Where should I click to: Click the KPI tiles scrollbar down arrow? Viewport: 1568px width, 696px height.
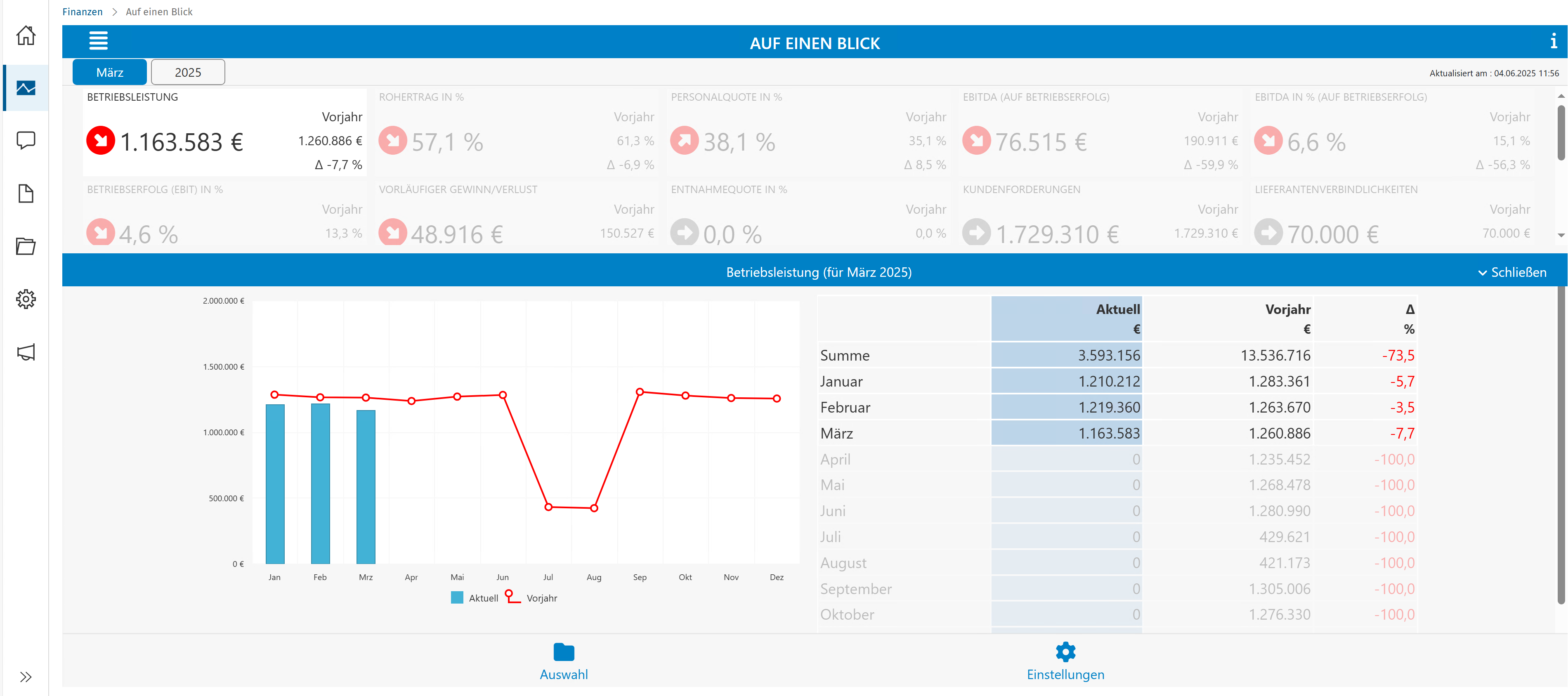pos(1561,235)
